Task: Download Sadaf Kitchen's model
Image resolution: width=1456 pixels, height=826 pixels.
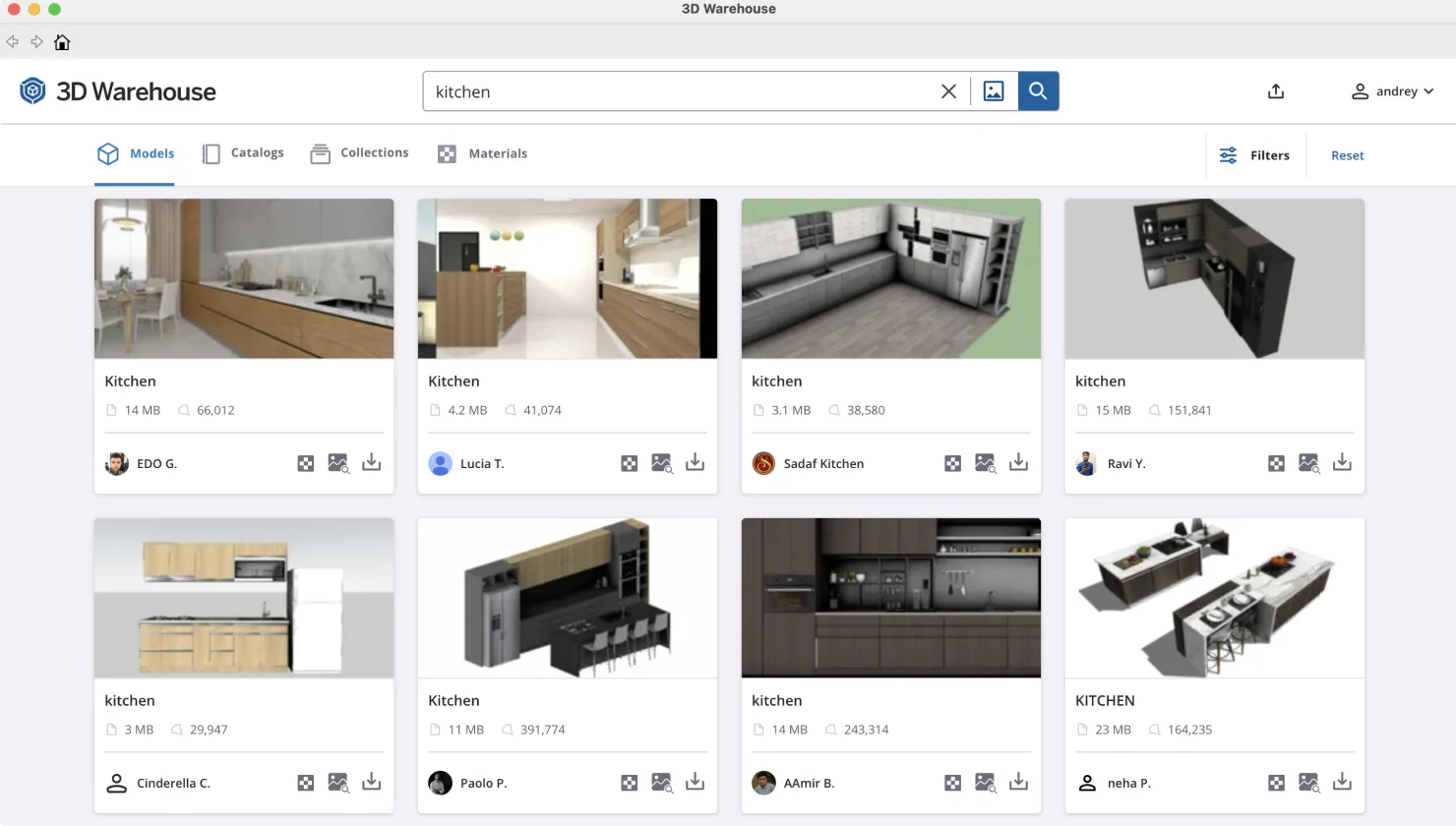Action: [1018, 462]
